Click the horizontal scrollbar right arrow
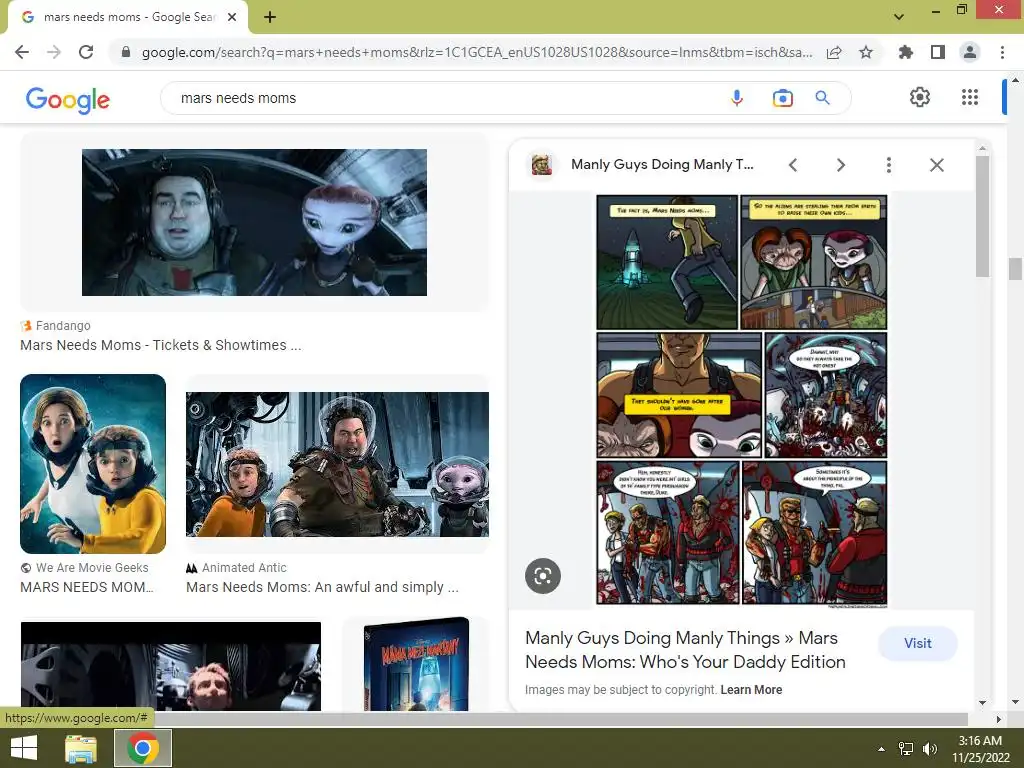This screenshot has height=768, width=1024. [x=998, y=719]
